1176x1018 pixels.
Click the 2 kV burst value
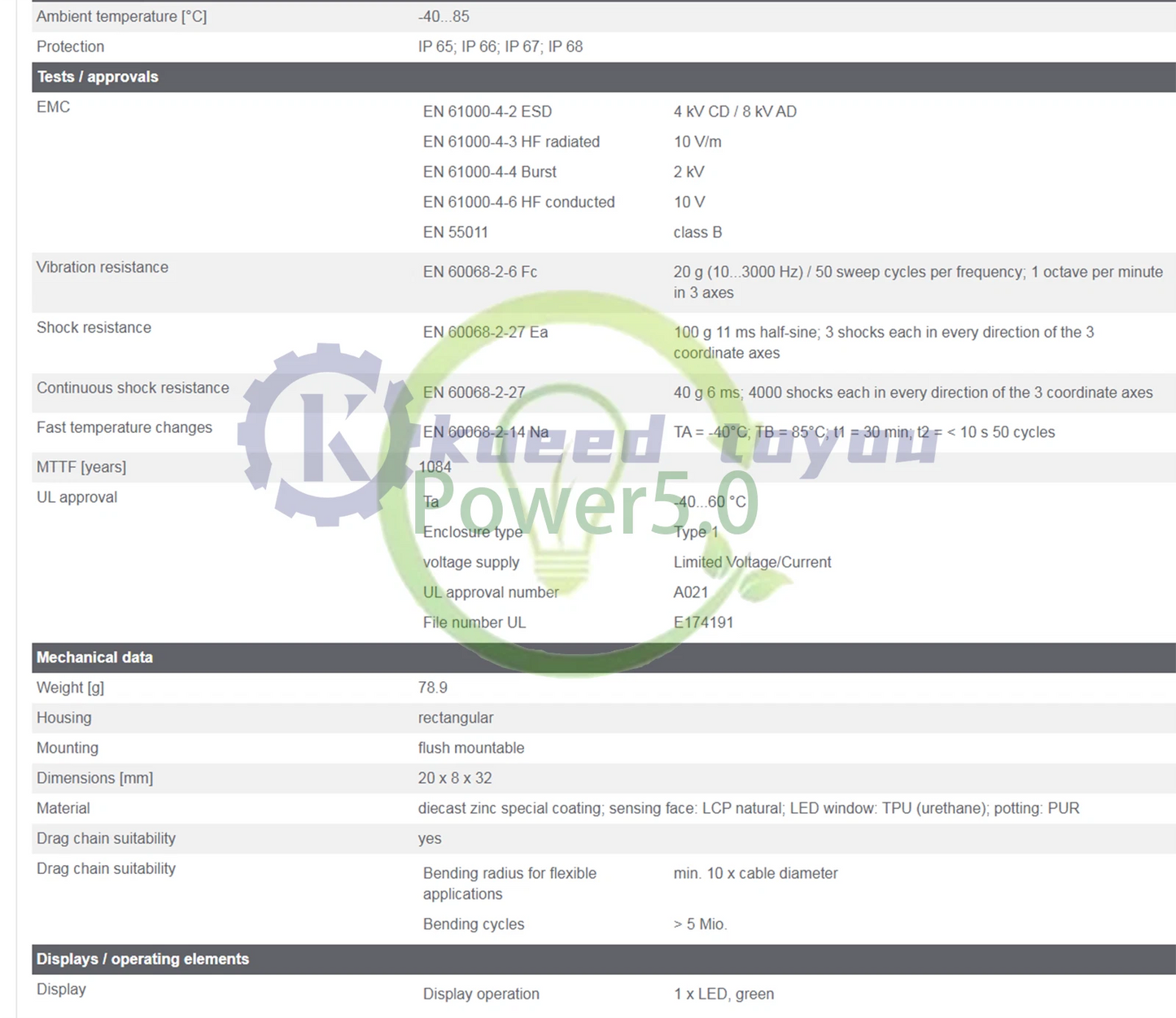click(x=689, y=172)
